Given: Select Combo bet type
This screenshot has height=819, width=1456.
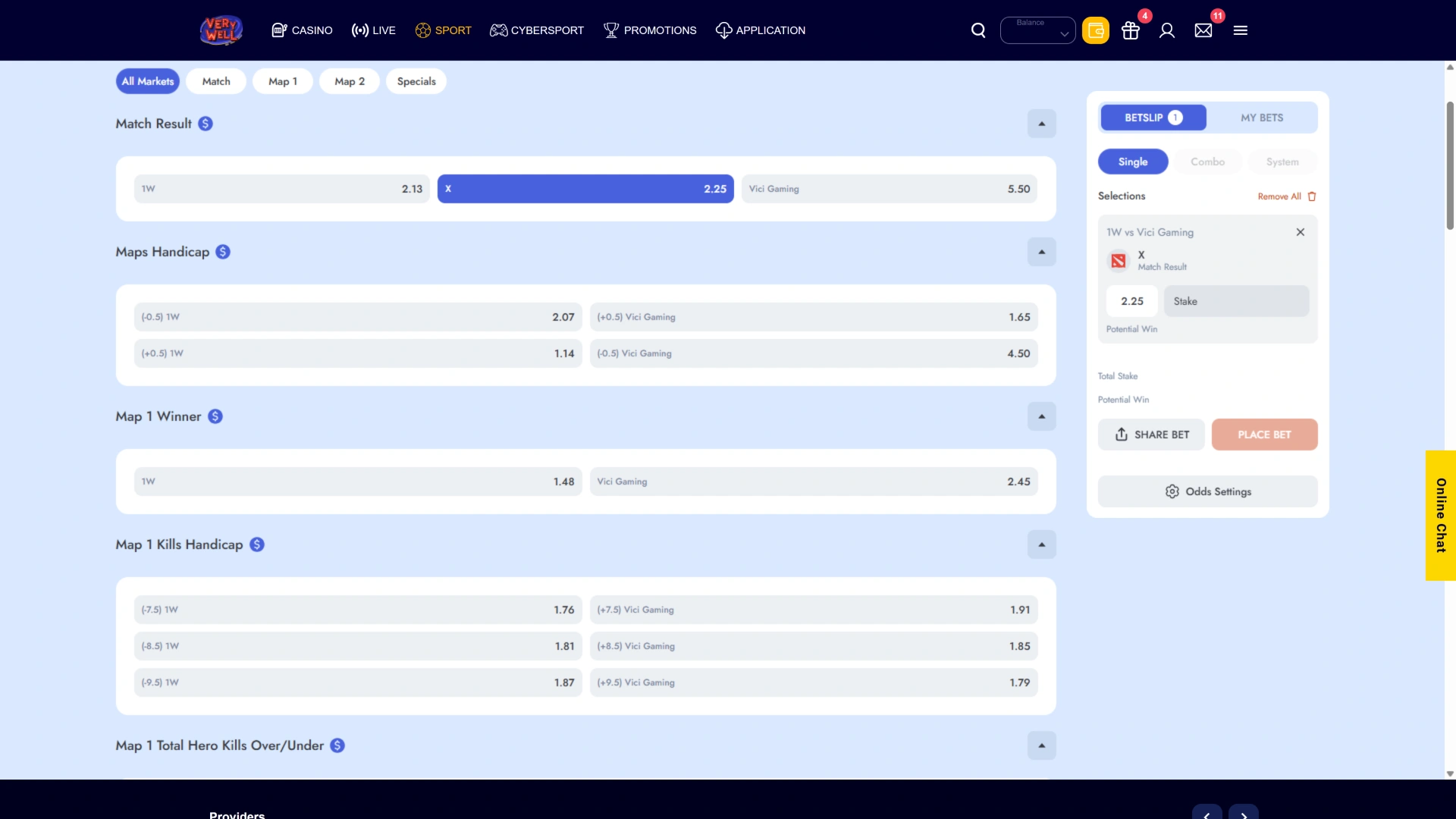Looking at the screenshot, I should click(x=1207, y=162).
